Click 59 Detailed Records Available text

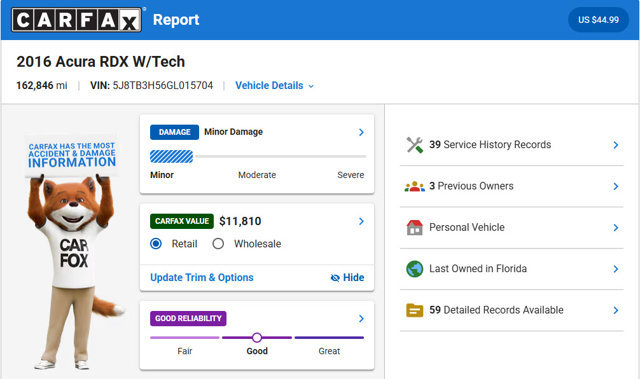pos(496,310)
